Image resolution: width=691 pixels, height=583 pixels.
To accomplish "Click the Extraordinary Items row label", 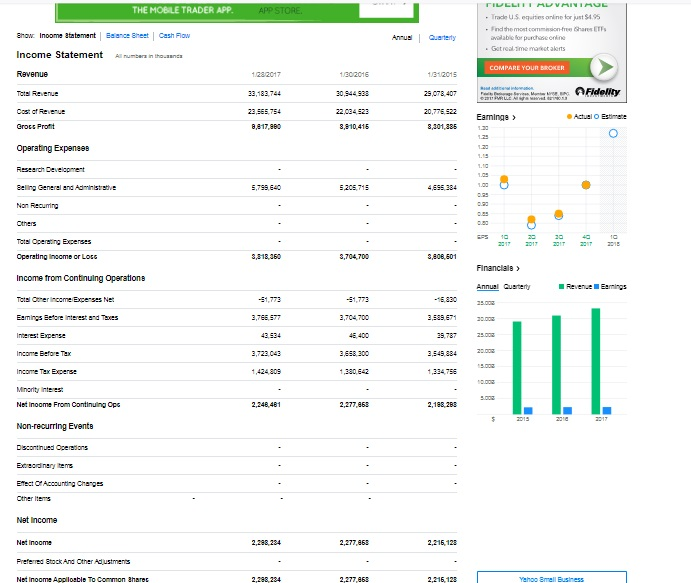I will click(45, 465).
